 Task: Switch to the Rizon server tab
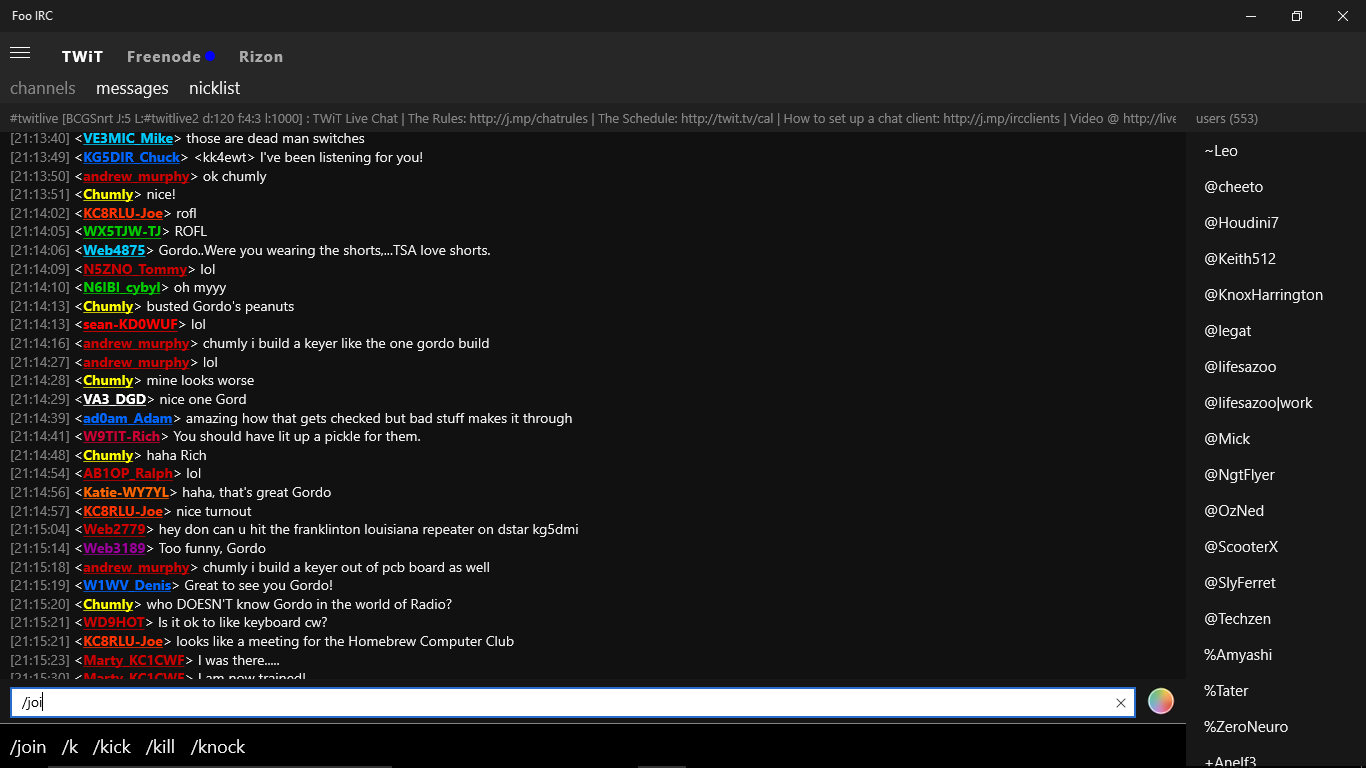(x=261, y=56)
